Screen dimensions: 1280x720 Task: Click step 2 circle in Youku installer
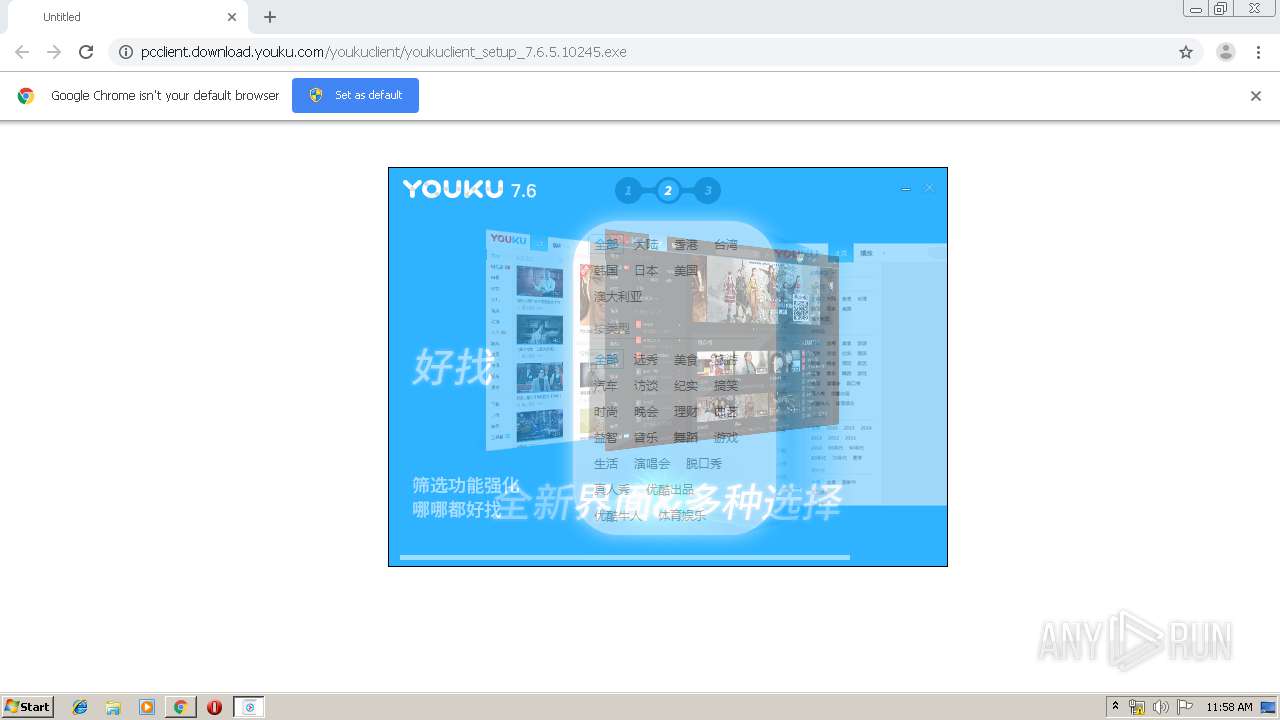click(668, 190)
